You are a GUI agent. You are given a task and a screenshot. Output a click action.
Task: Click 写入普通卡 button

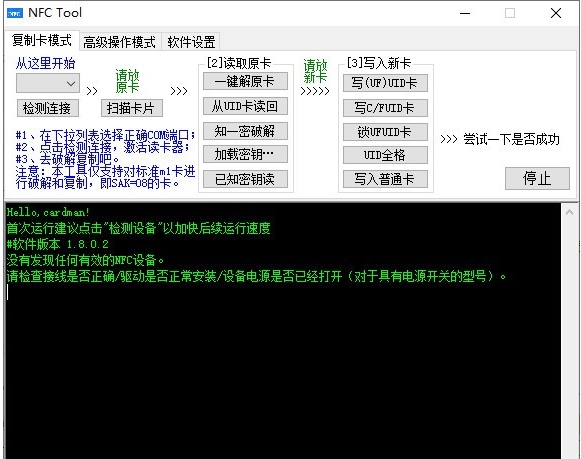click(x=385, y=179)
